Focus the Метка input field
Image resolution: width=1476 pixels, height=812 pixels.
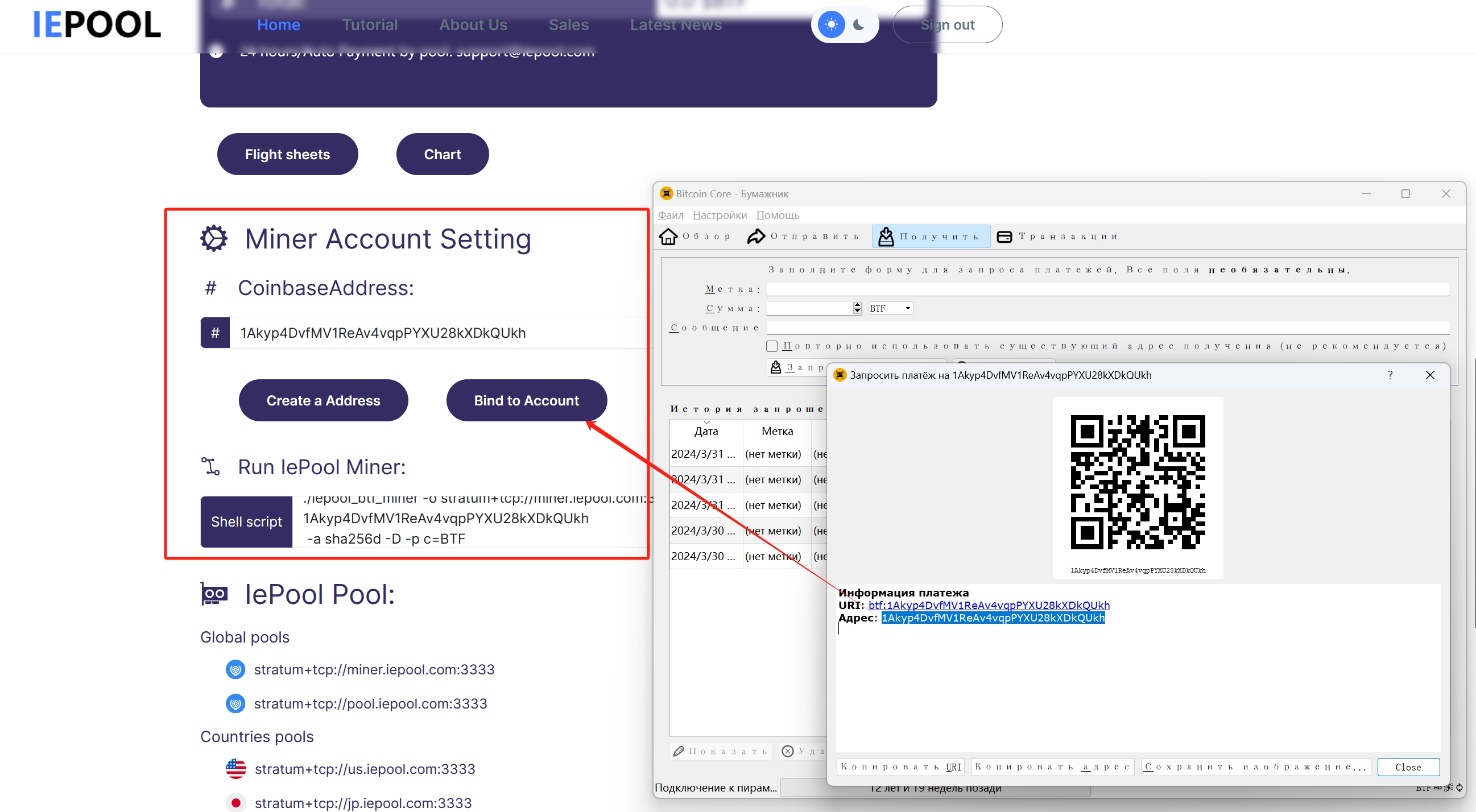[1107, 289]
